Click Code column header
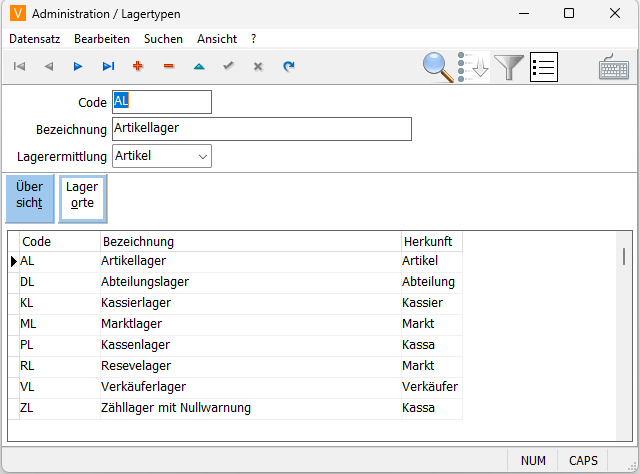This screenshot has width=640, height=474. pos(60,242)
